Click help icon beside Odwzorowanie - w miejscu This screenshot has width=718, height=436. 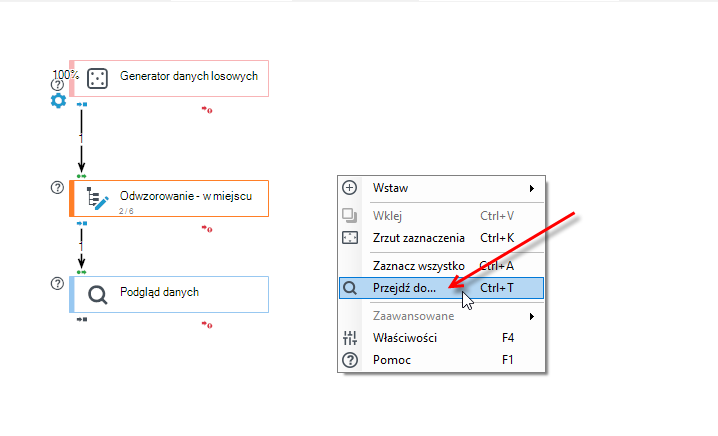click(57, 187)
